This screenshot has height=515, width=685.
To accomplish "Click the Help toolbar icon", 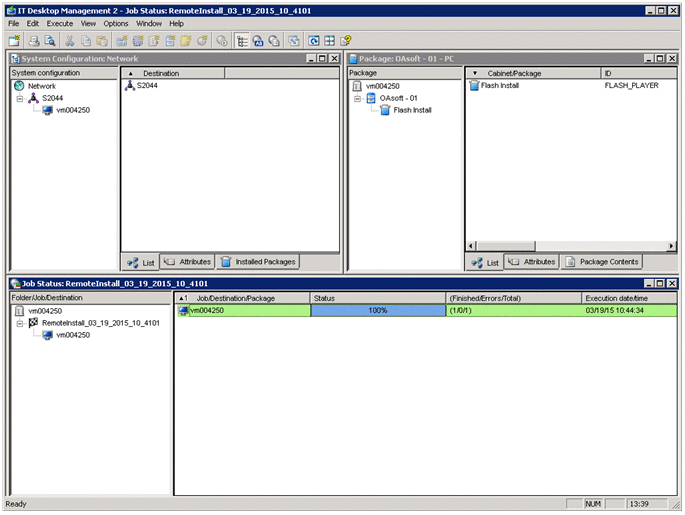I will pos(346,41).
